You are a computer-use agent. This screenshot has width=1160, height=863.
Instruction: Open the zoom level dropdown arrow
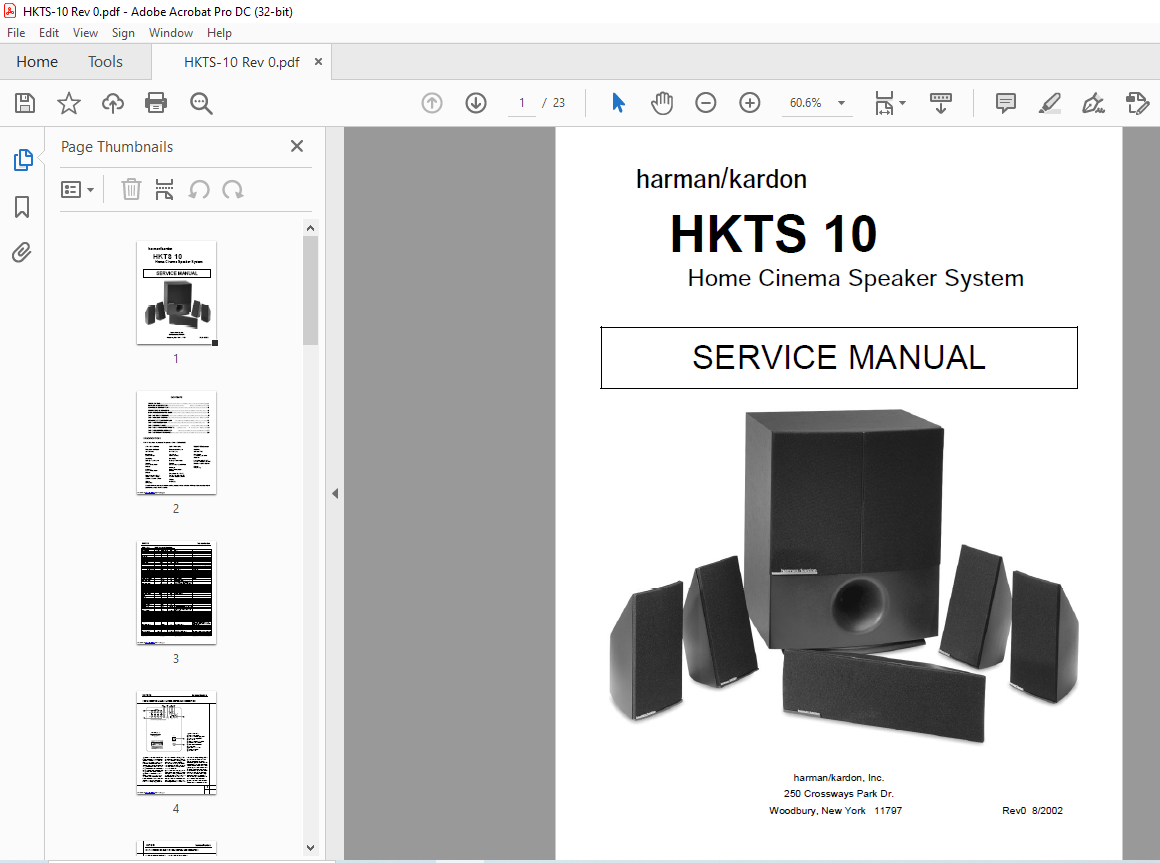pos(841,103)
